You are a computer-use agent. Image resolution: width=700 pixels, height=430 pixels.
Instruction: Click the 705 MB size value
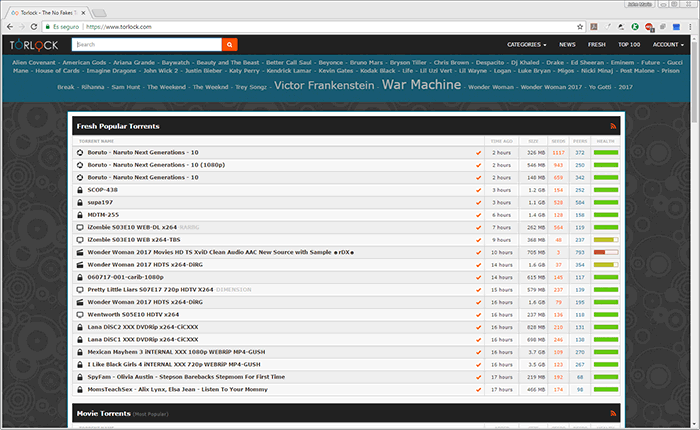(536, 252)
